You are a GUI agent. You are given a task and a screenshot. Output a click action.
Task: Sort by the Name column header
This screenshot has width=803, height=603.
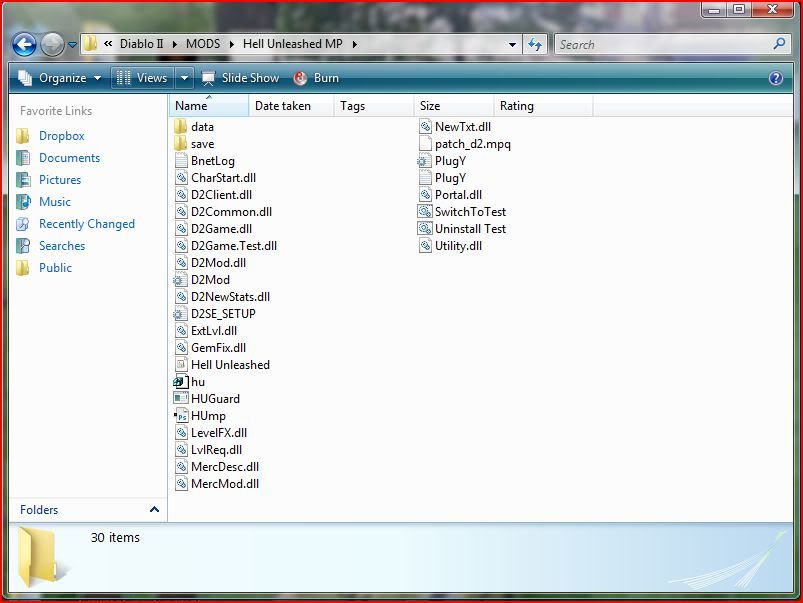click(208, 106)
